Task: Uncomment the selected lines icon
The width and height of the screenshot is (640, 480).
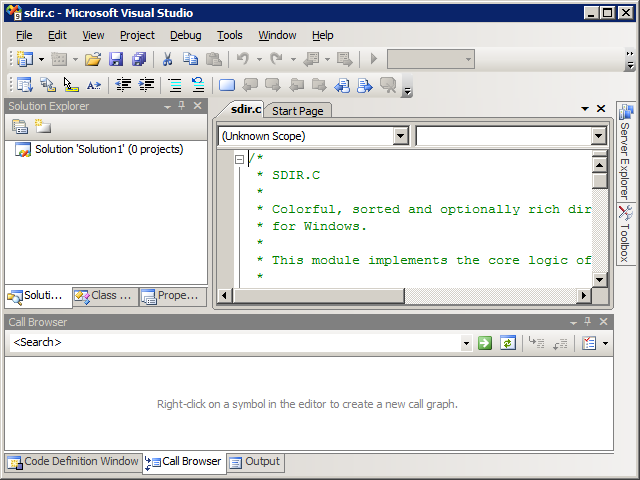Action: (198, 85)
